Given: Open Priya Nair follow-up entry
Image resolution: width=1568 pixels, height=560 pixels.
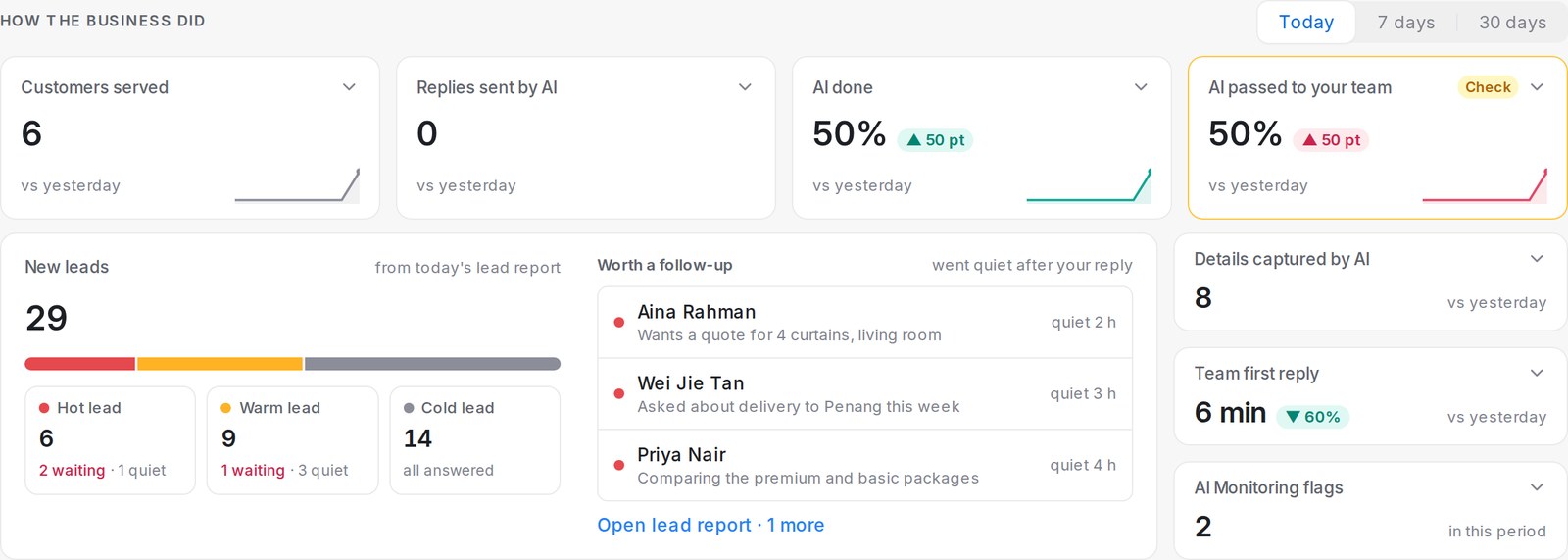Looking at the screenshot, I should point(865,466).
